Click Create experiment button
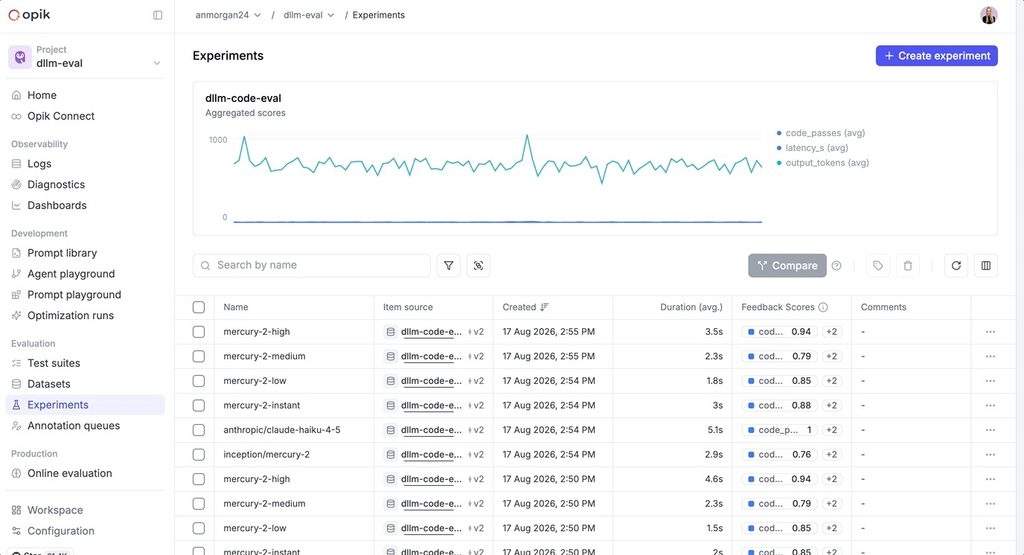Screen dimensions: 1024x555 (936, 56)
